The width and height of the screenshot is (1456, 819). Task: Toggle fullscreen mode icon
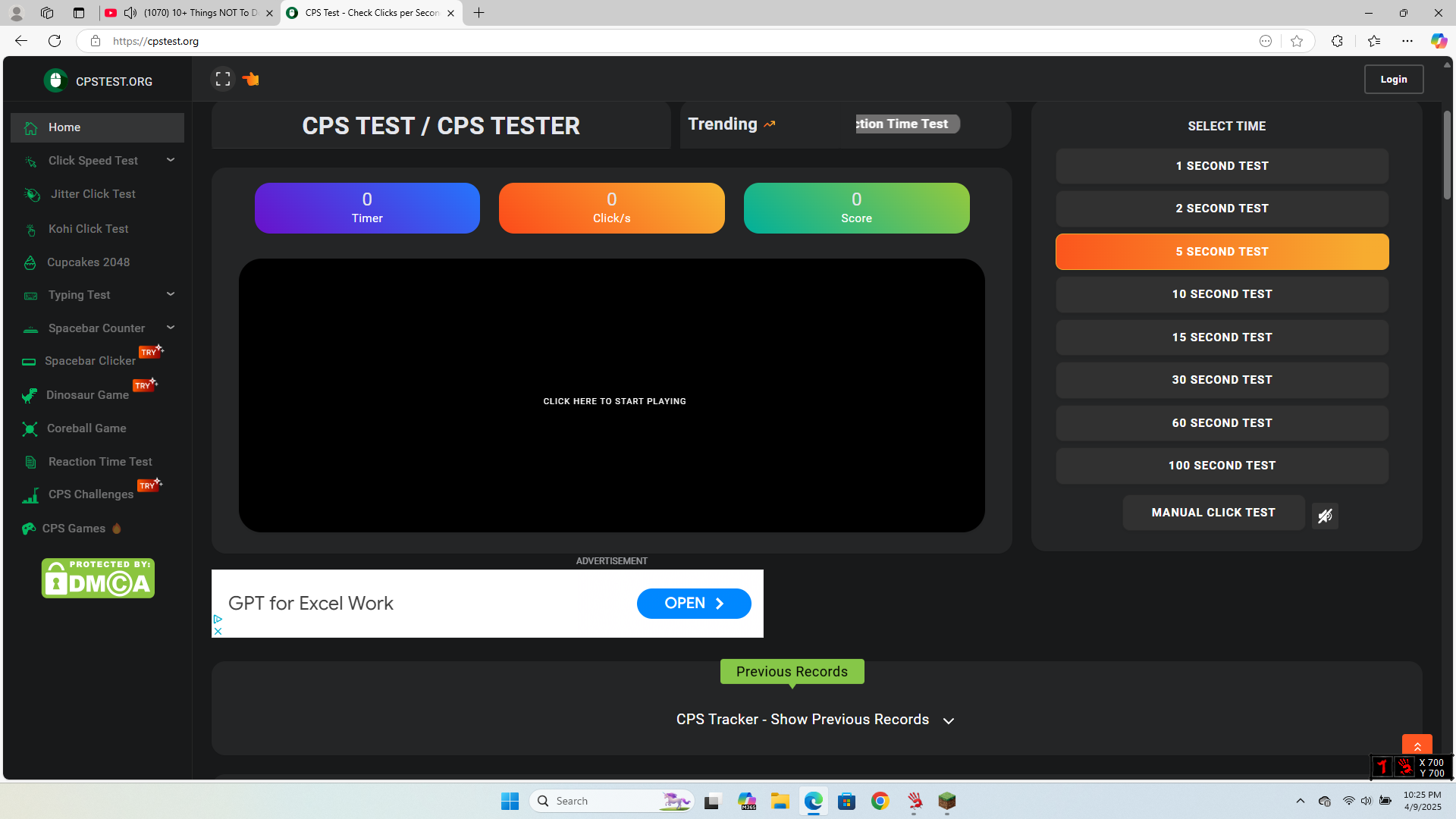click(x=223, y=79)
